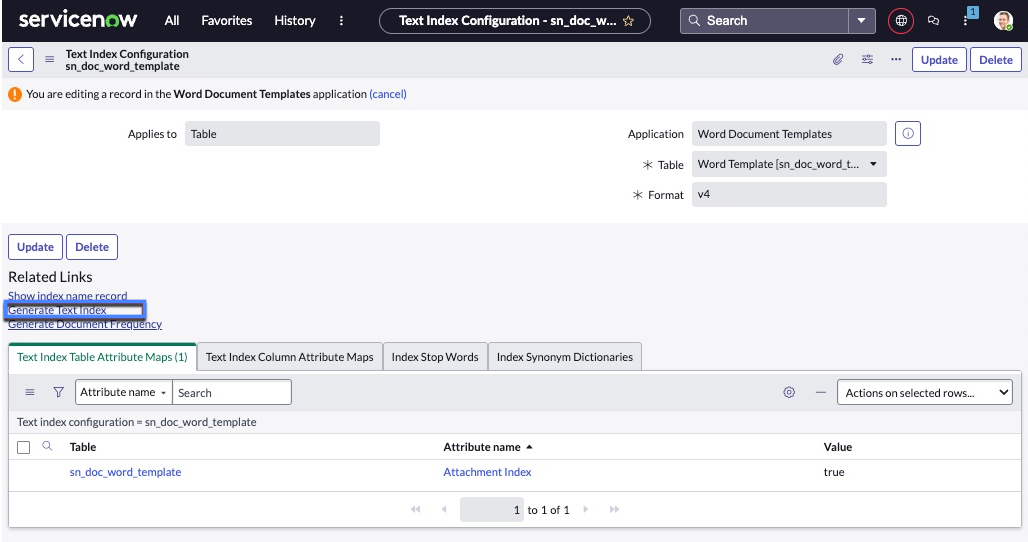Click the list Search input box
Screen dimensions: 1028x542
(231, 392)
